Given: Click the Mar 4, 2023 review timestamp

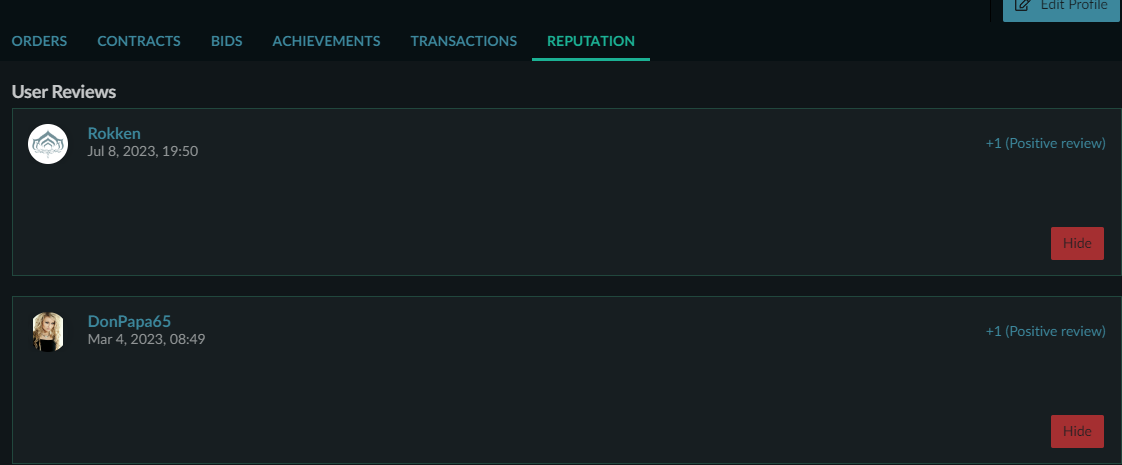Looking at the screenshot, I should pos(146,339).
